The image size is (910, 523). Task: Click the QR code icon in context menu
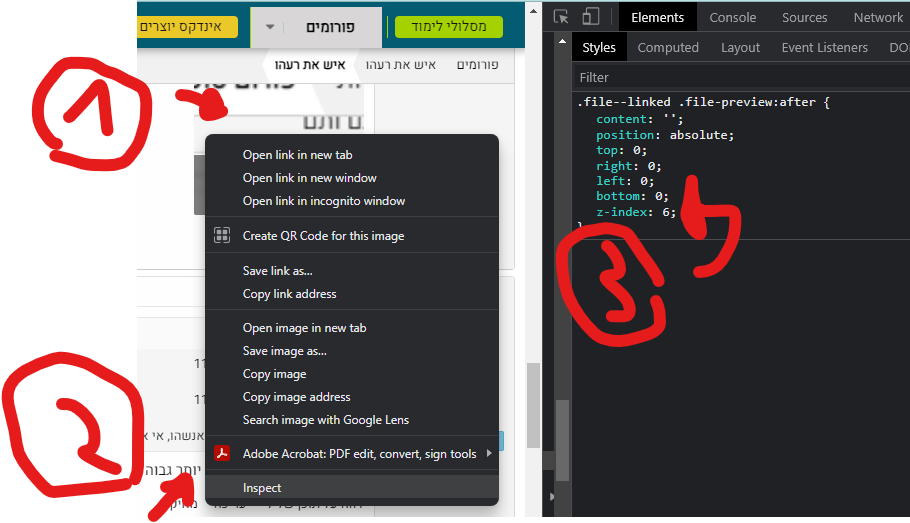[222, 235]
